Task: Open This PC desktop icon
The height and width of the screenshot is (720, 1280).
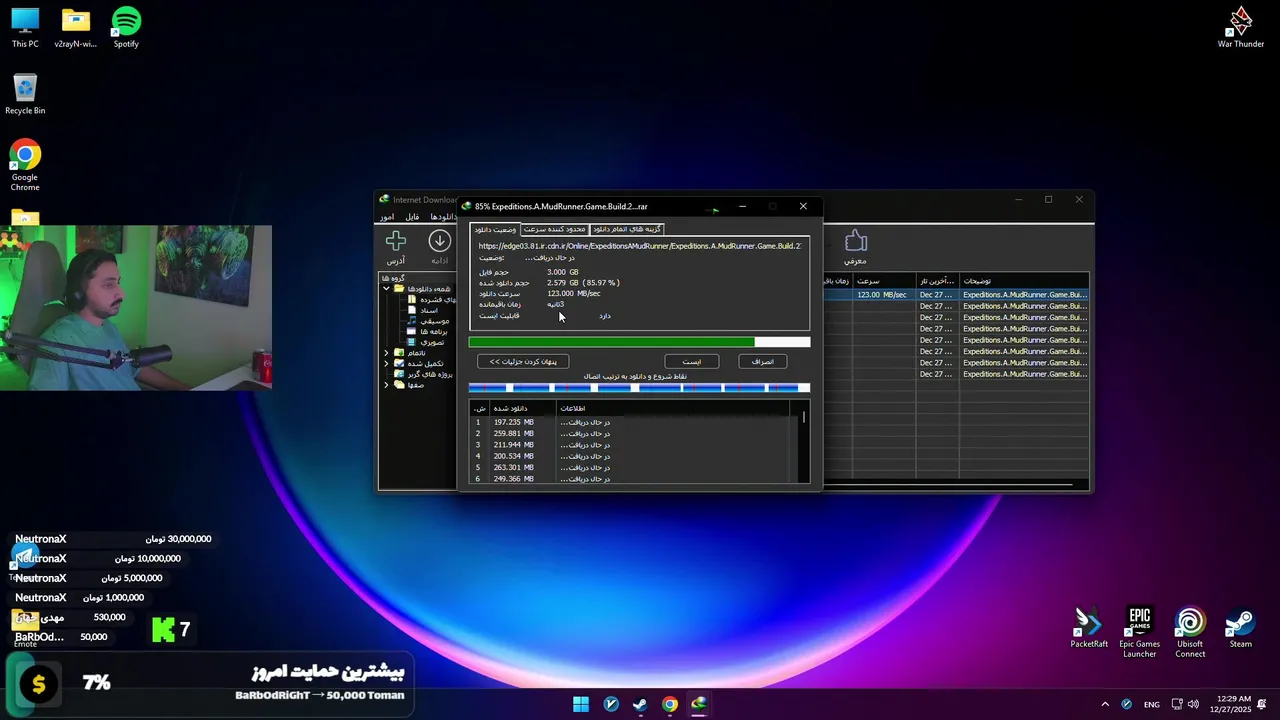Action: [x=25, y=28]
